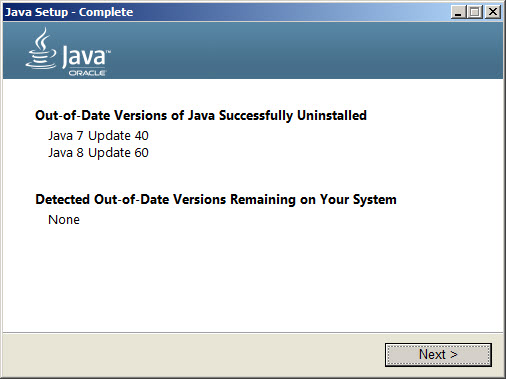
Task: Click the blank white content area
Action: tap(253, 277)
